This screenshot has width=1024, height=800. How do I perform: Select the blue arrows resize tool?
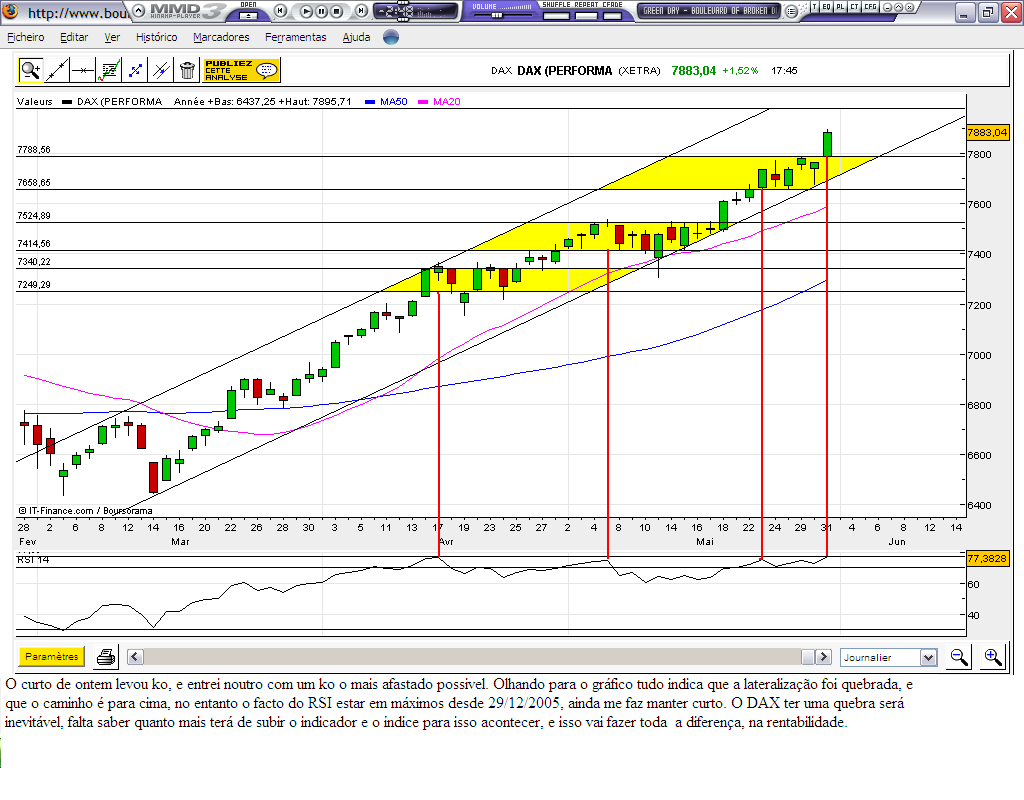click(x=135, y=70)
